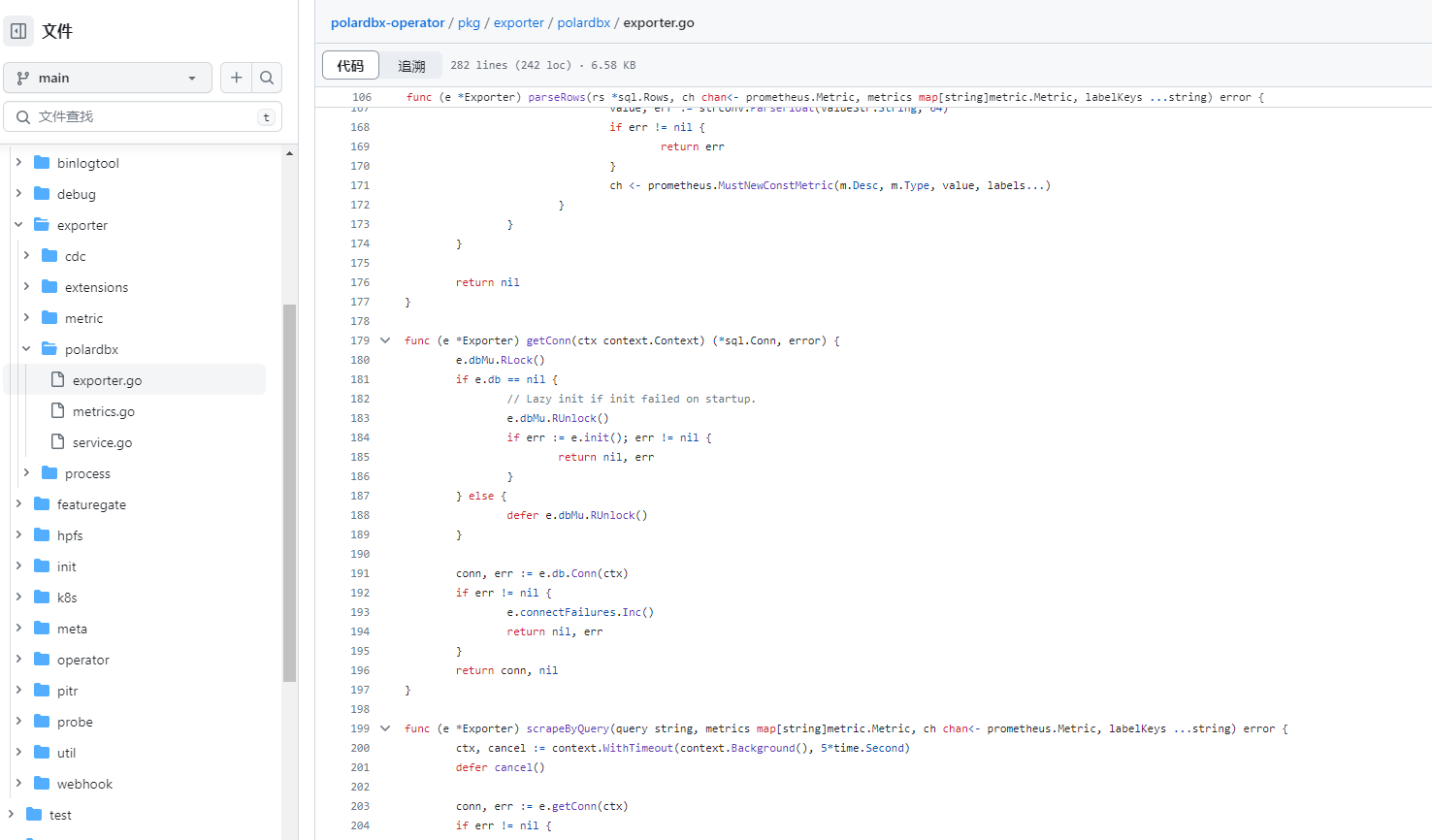Screen dimensions: 1432x840
Task: Open polardbx-operator breadcrumb link
Action: (387, 22)
